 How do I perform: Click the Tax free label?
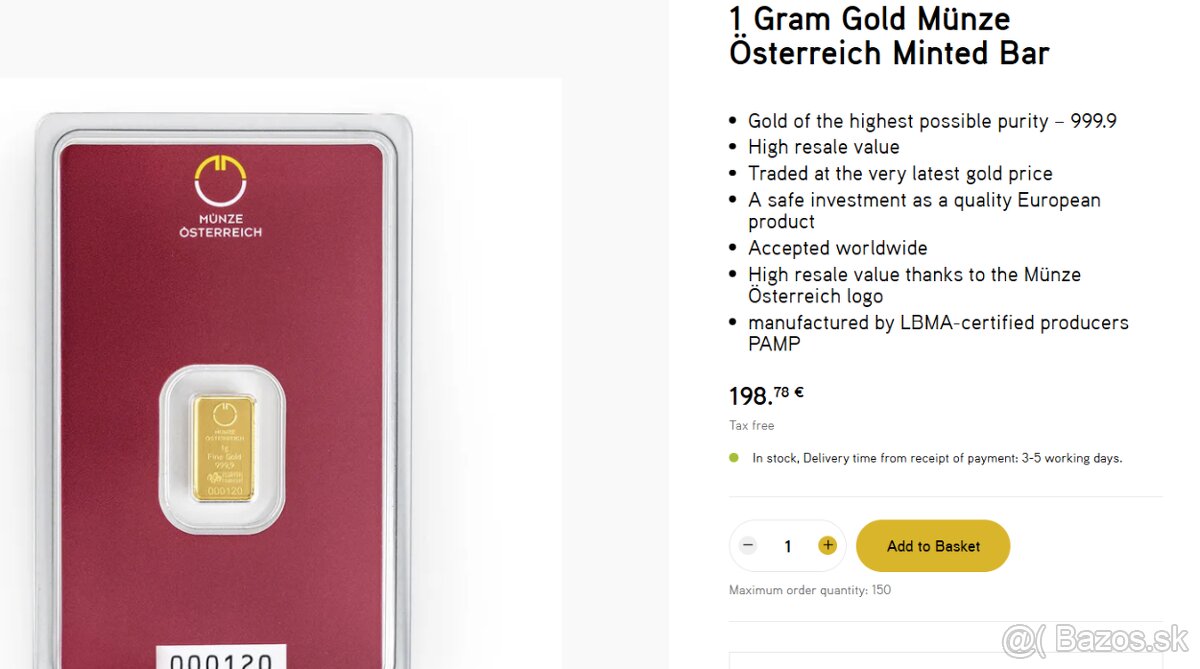[x=752, y=426]
